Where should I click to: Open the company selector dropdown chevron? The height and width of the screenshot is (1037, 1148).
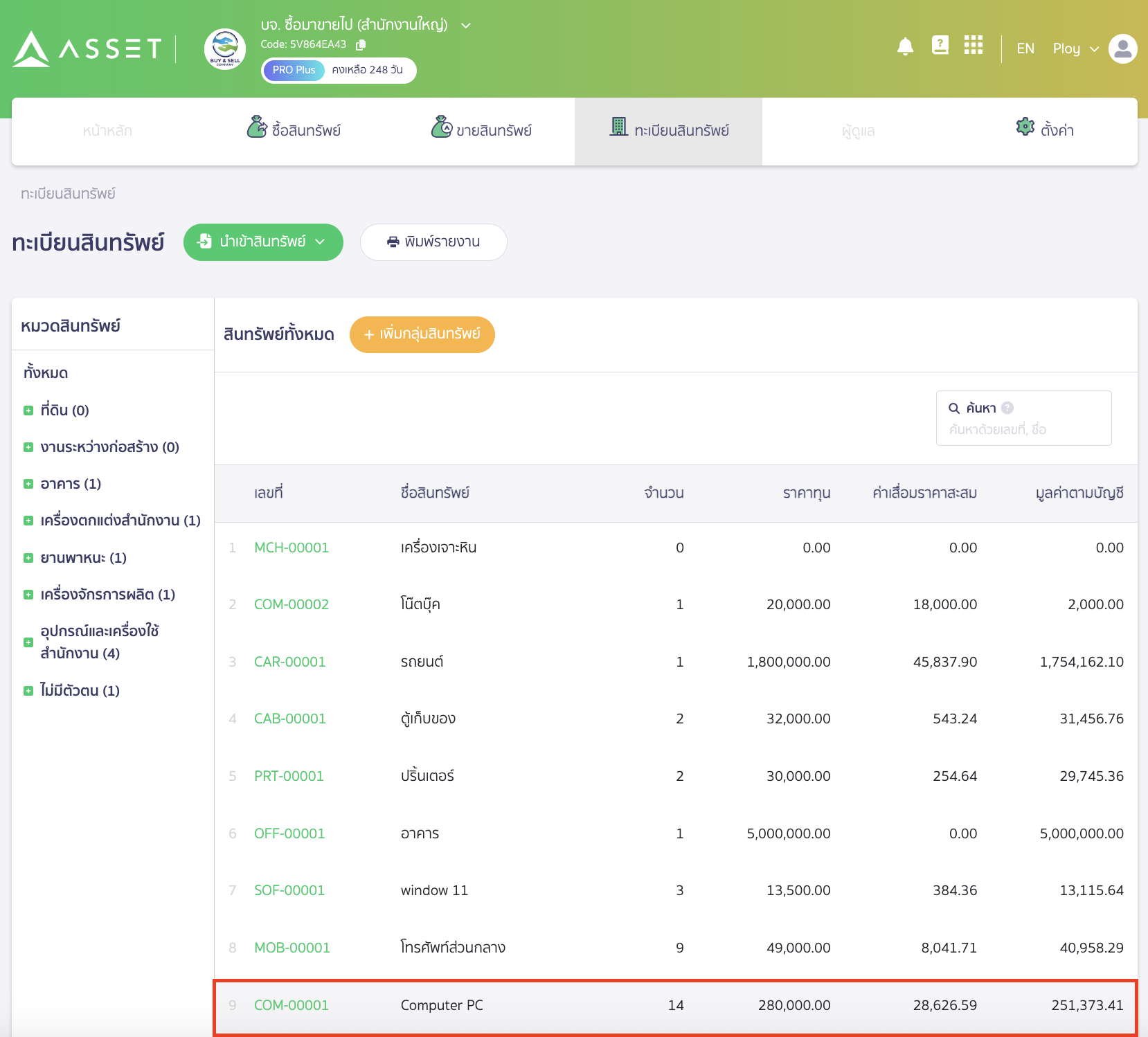(466, 26)
